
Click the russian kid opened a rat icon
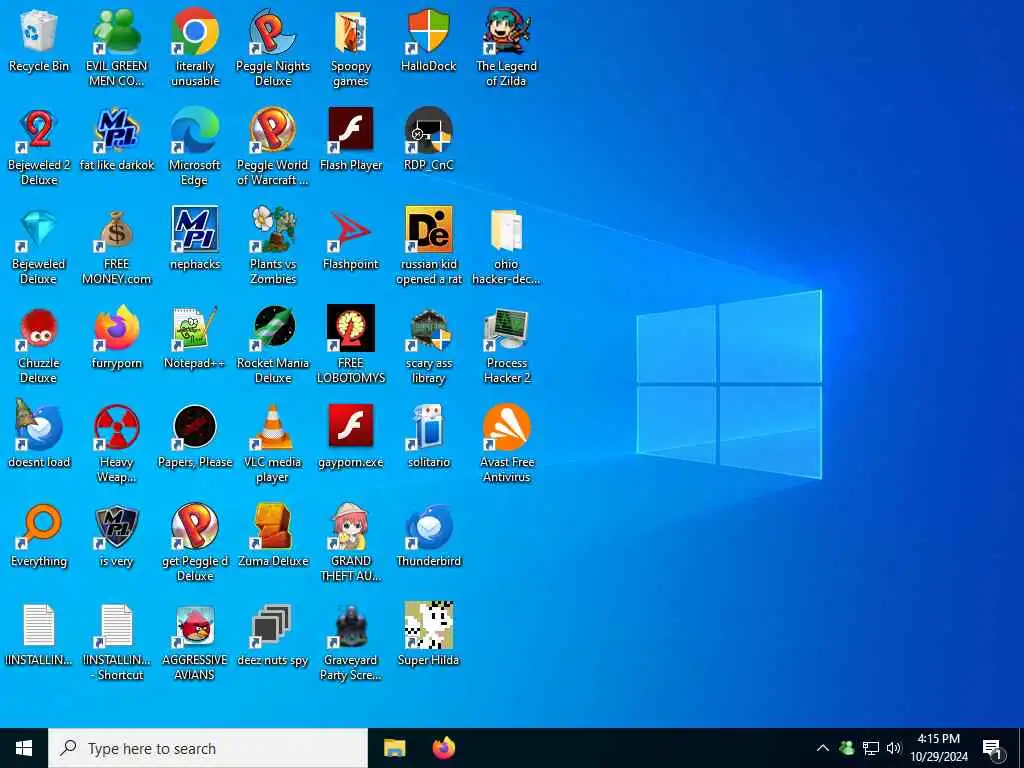[428, 230]
